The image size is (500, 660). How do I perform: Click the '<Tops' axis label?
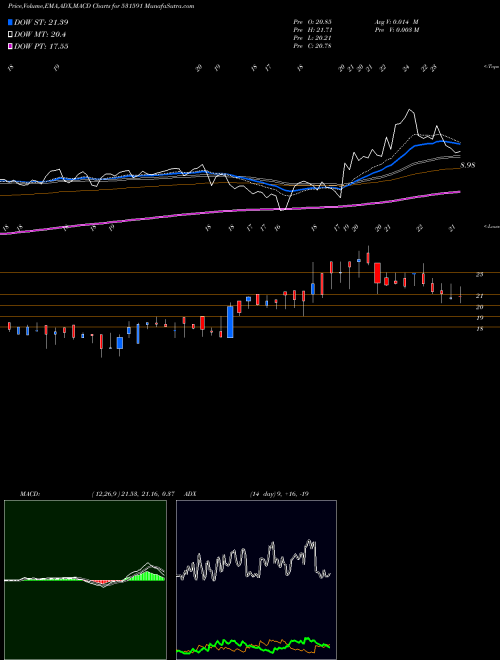pos(491,67)
